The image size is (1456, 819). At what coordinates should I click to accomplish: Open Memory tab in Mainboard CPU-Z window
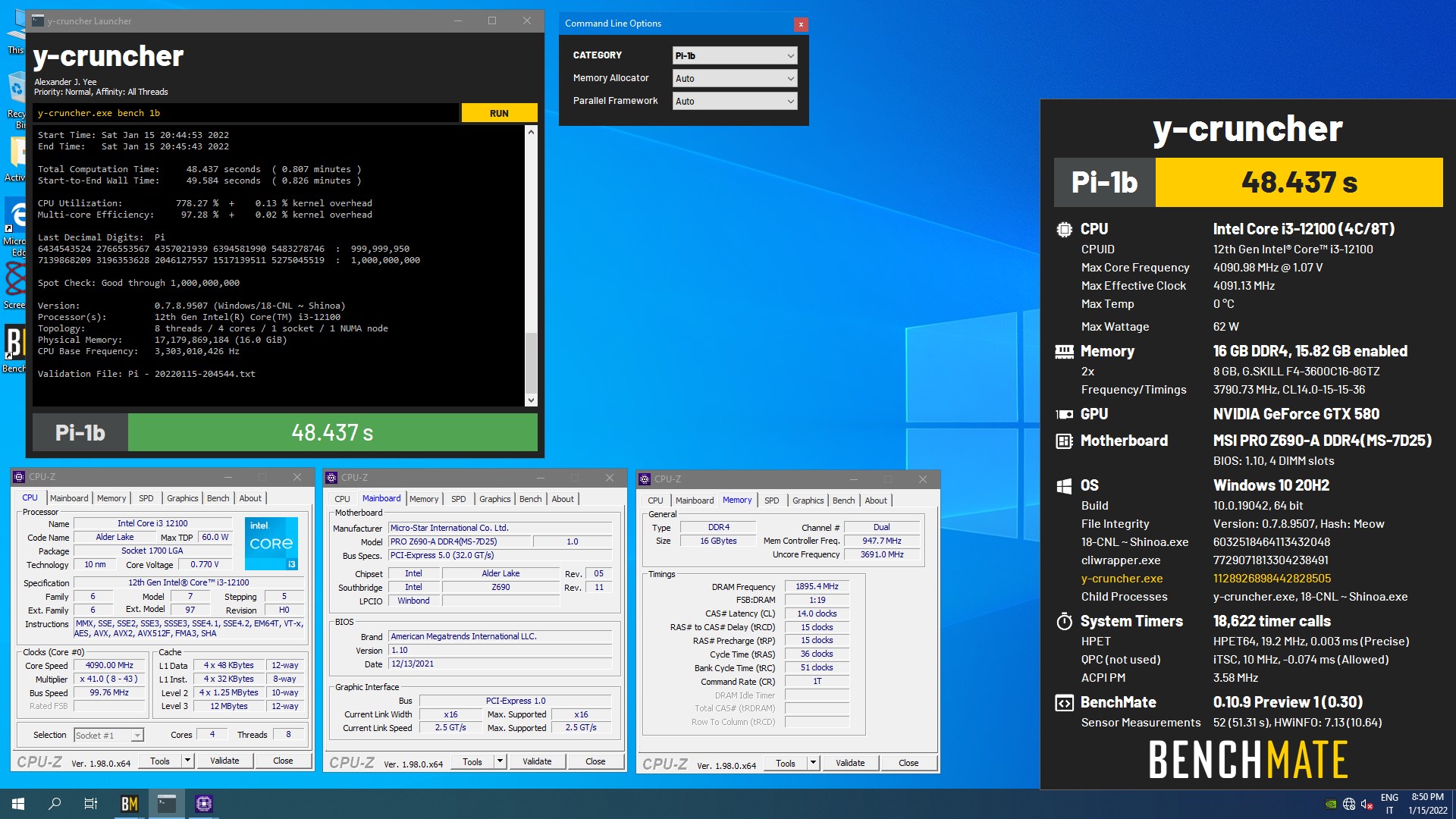tap(424, 499)
